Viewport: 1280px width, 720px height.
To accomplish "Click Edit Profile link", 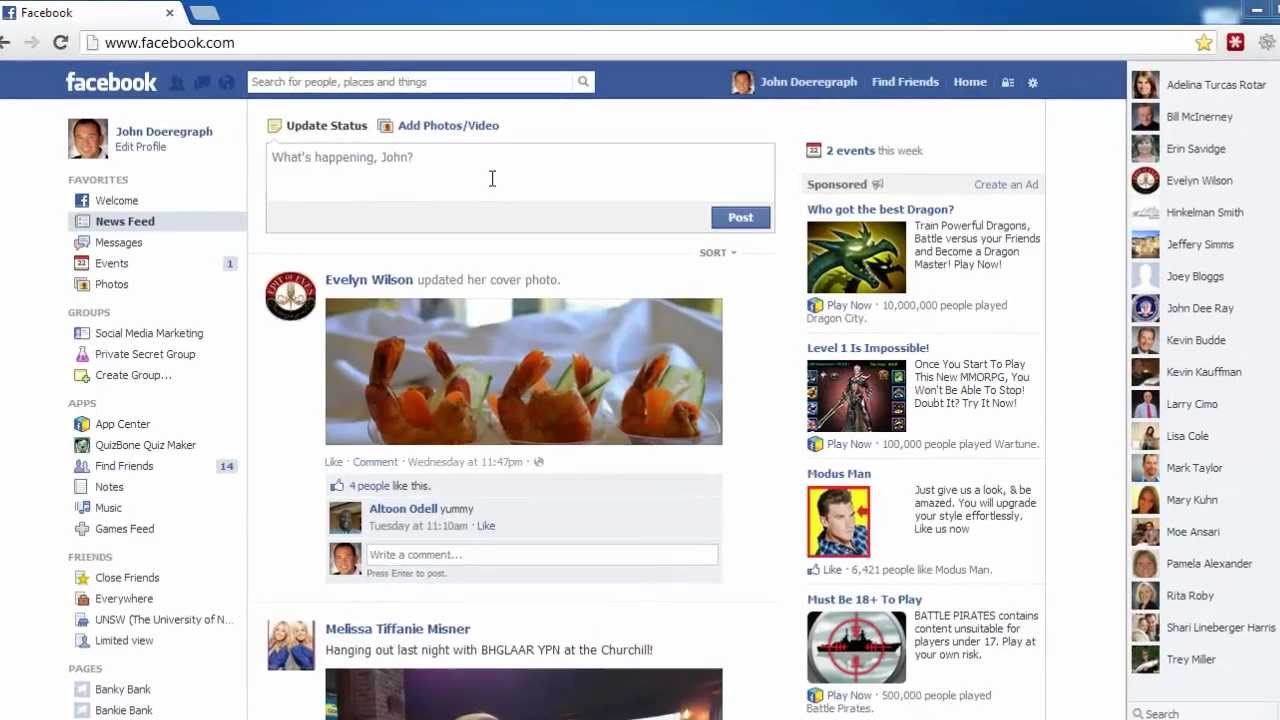I will click(140, 147).
